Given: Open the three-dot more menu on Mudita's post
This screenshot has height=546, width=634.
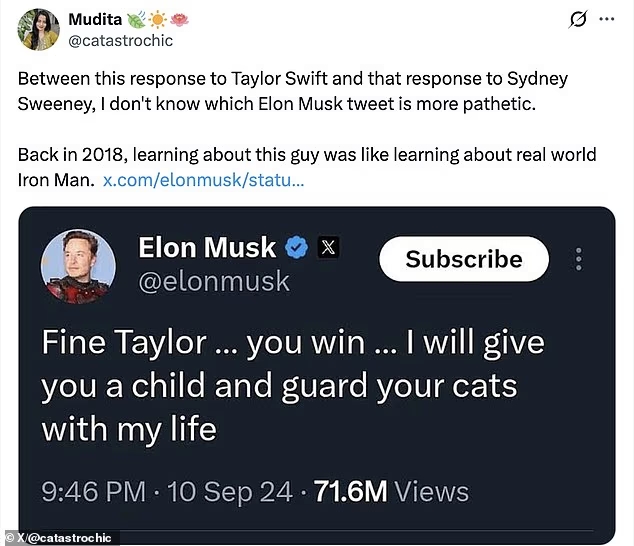Looking at the screenshot, I should pos(607,19).
